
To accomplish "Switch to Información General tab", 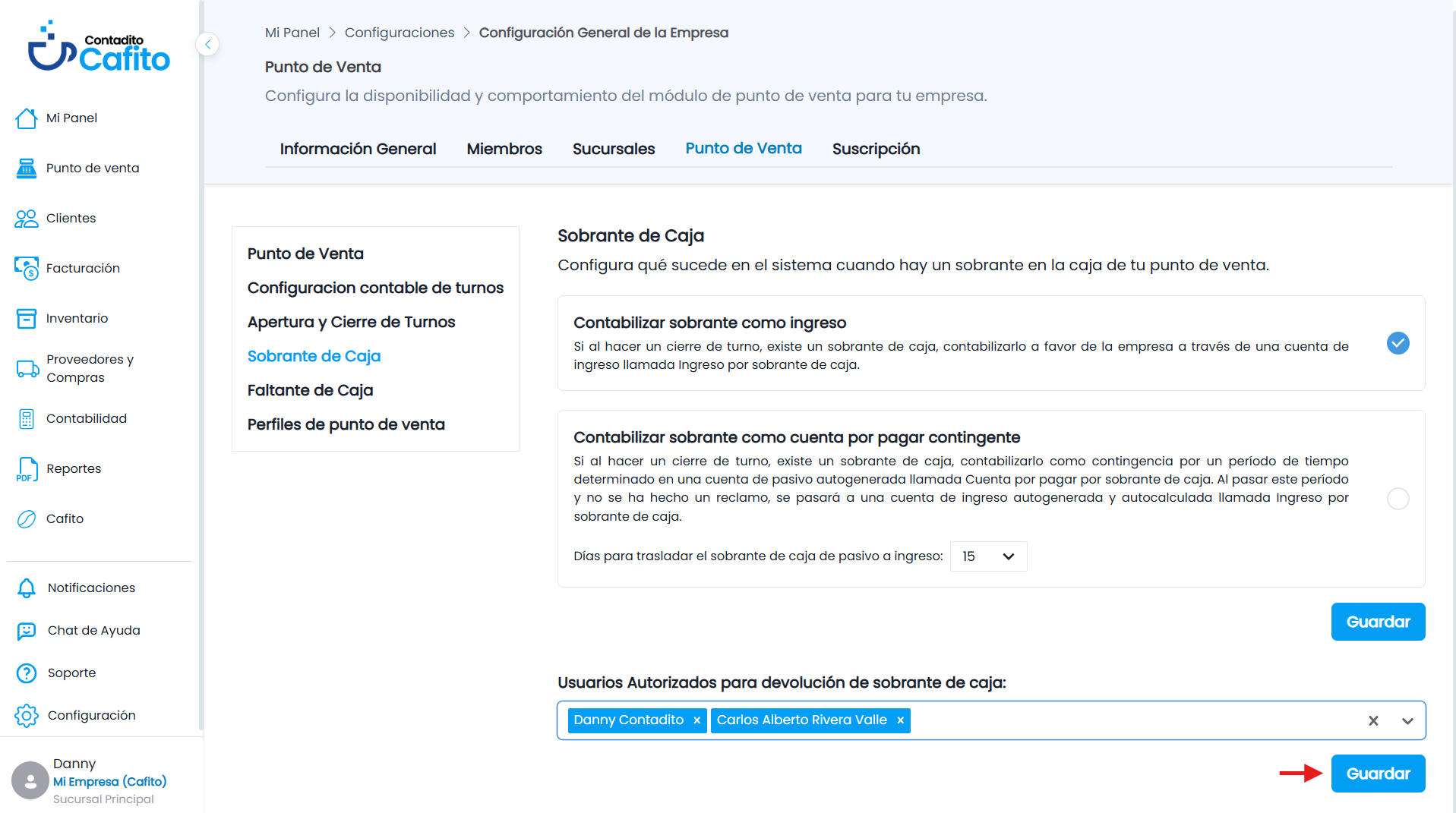I will (x=358, y=149).
